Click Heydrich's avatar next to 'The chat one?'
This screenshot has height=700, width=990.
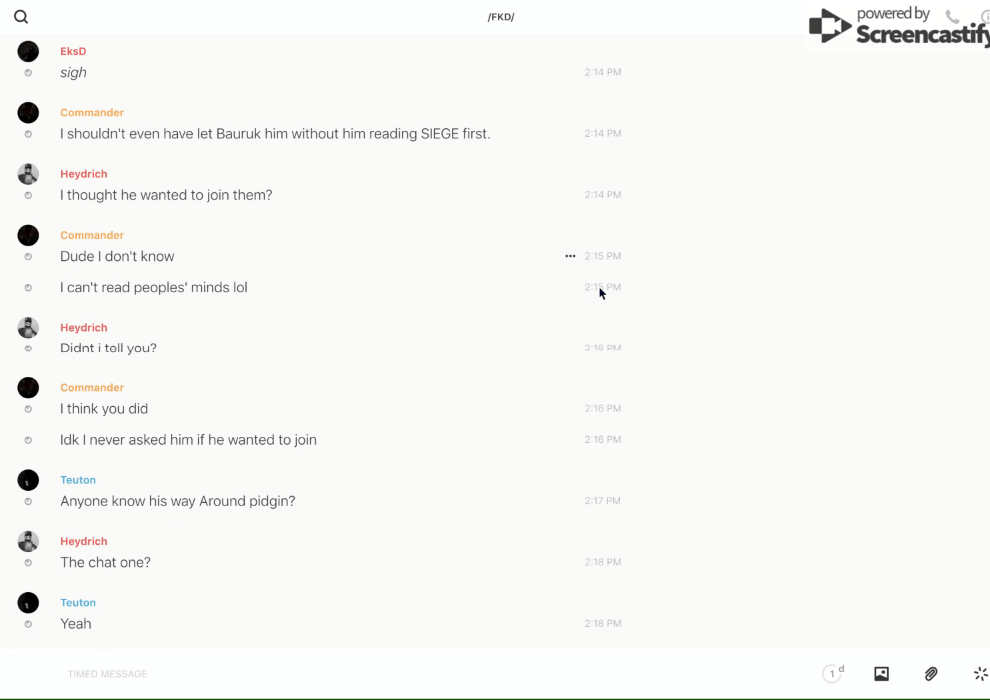click(x=28, y=542)
